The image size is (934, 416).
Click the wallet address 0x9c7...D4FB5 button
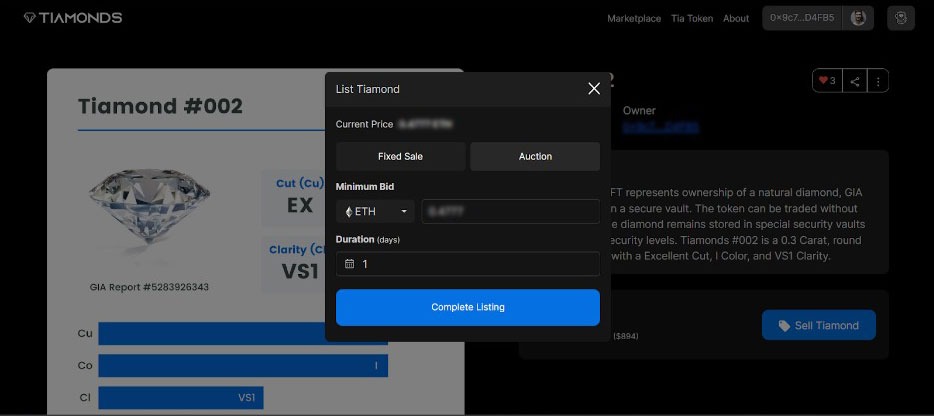coord(802,18)
